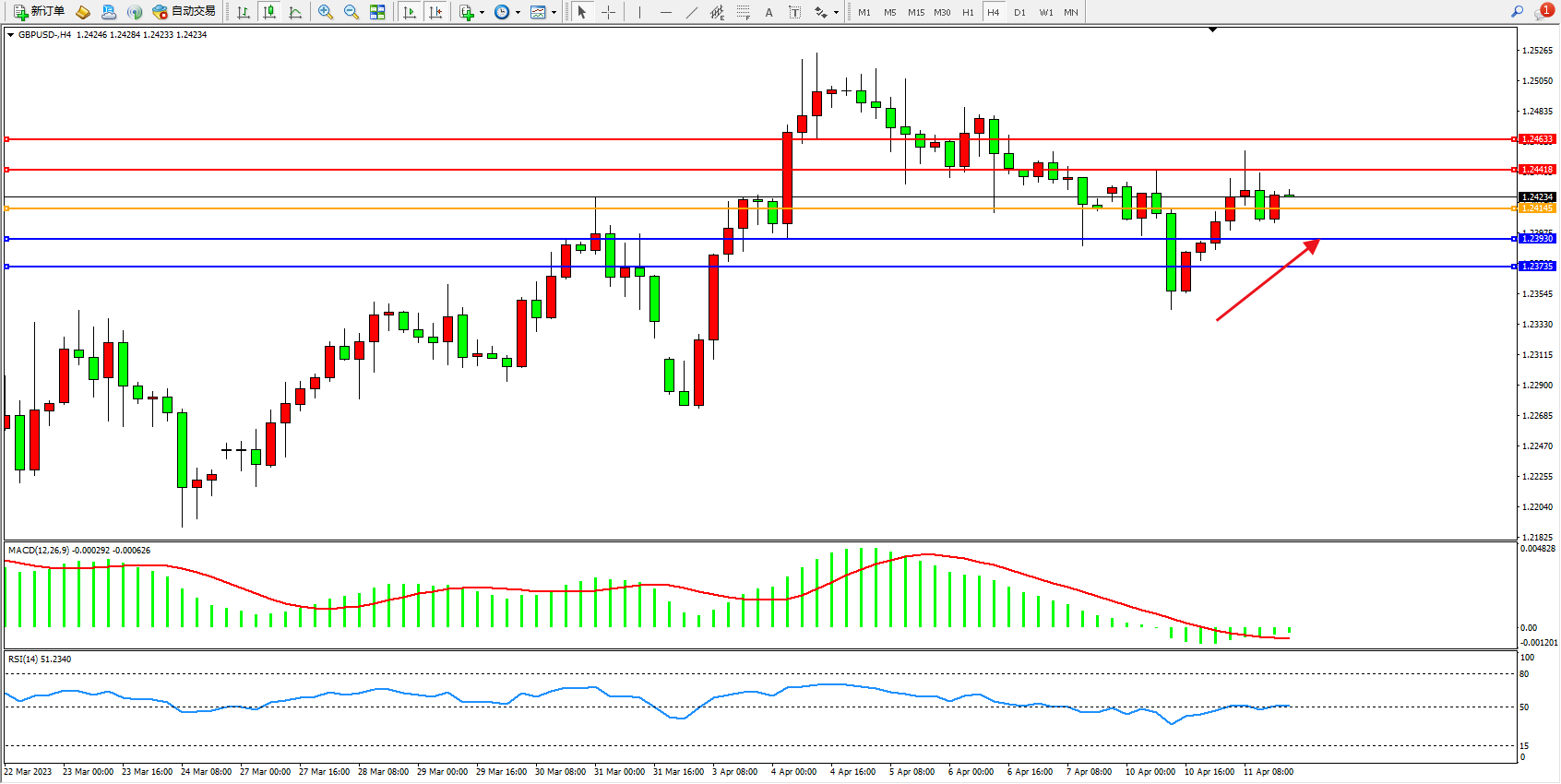The width and height of the screenshot is (1561, 784).
Task: Click the search magnifier icon
Action: click(x=1517, y=12)
